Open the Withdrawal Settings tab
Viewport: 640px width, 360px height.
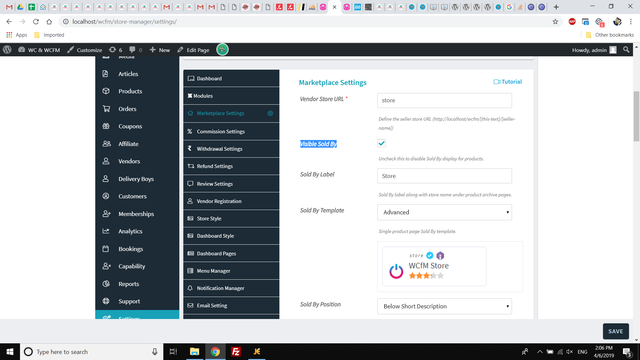pos(231,149)
